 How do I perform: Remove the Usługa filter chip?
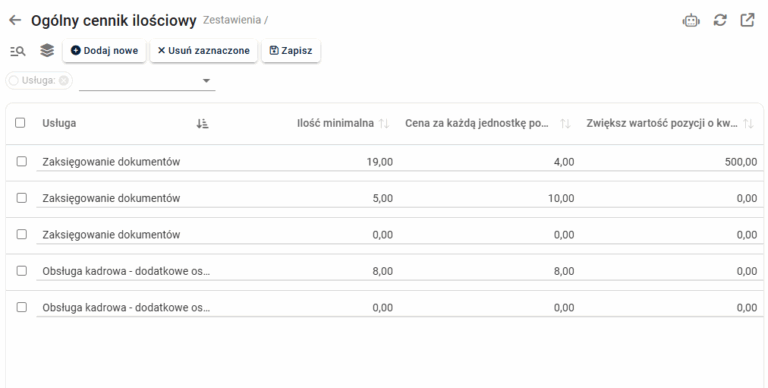tap(64, 80)
